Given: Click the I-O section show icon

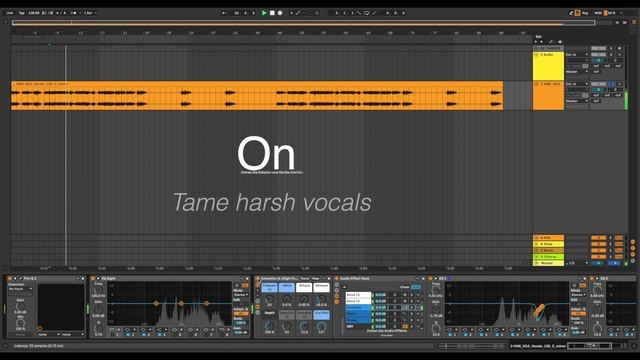Looking at the screenshot, I should tap(633, 242).
